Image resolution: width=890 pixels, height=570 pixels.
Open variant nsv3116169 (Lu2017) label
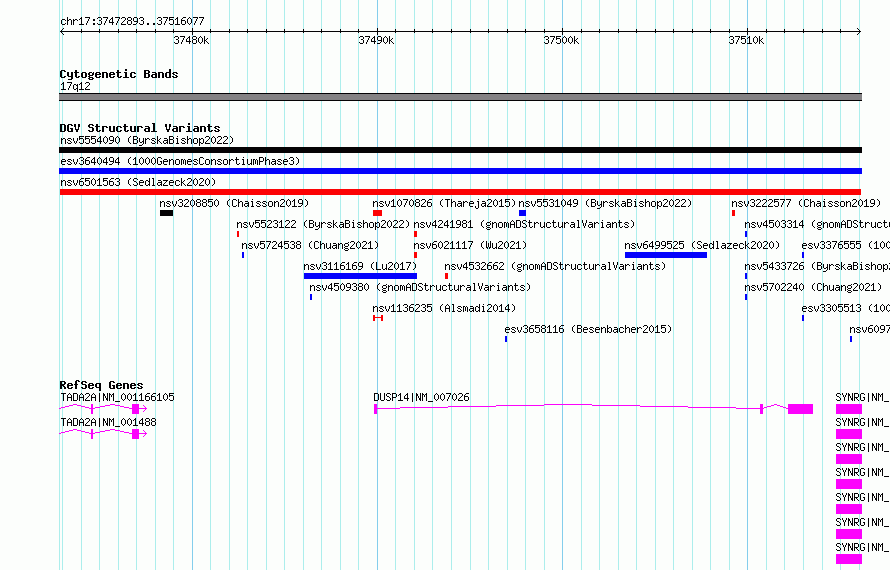point(360,266)
